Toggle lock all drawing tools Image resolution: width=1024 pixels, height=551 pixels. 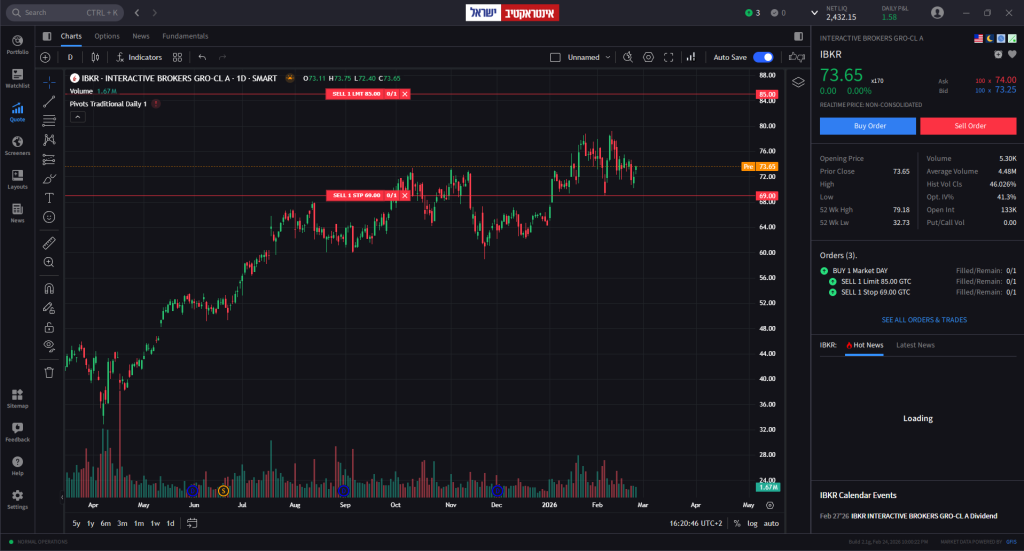tap(49, 327)
